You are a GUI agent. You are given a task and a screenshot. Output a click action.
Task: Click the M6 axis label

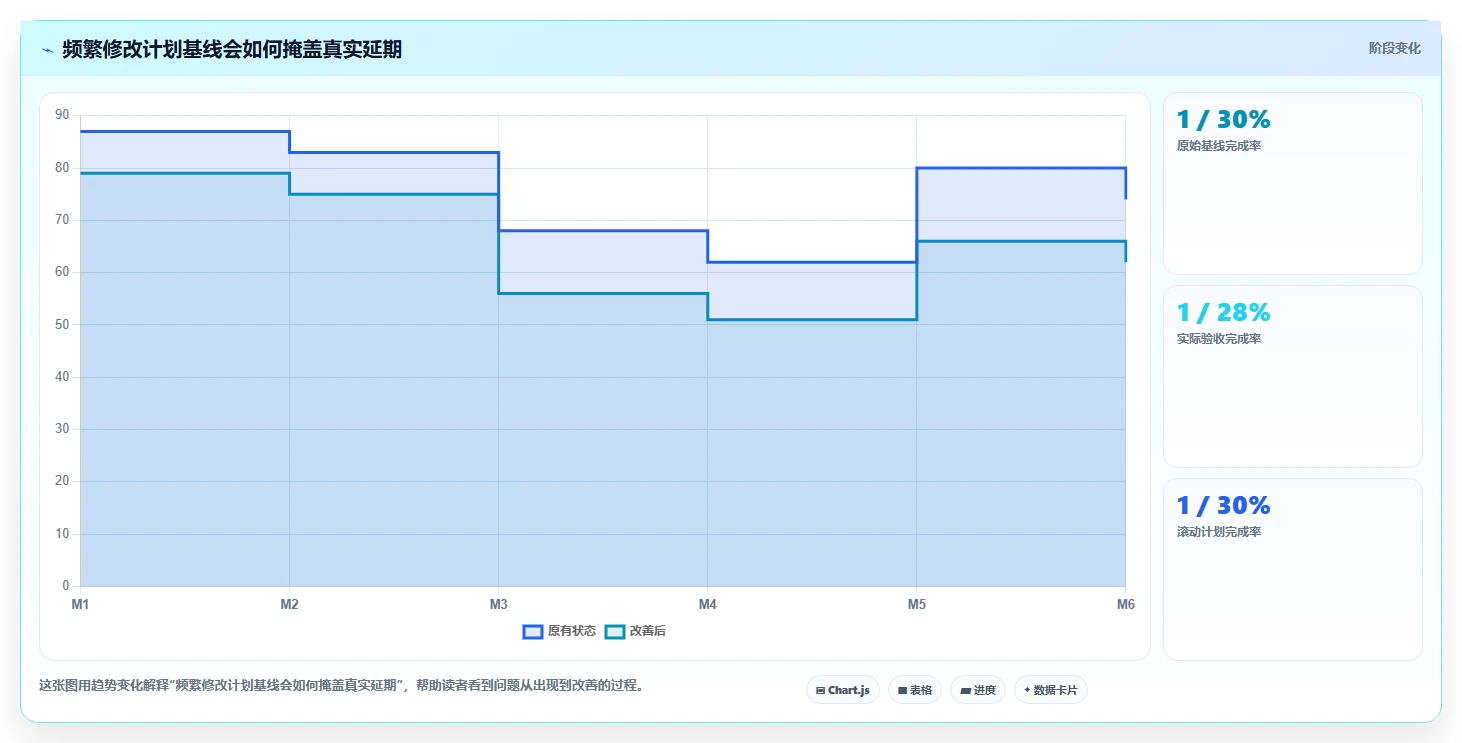click(1126, 604)
